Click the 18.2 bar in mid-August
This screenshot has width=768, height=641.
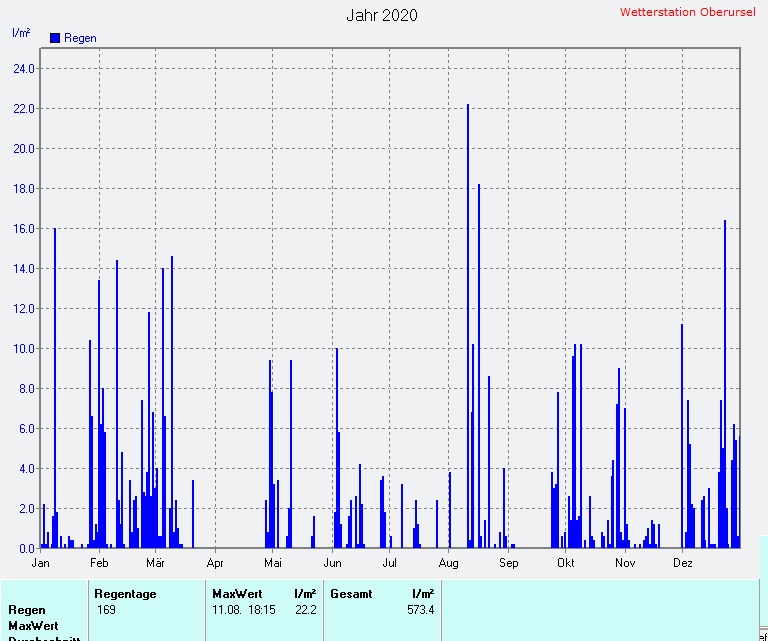pyautogui.click(x=479, y=366)
